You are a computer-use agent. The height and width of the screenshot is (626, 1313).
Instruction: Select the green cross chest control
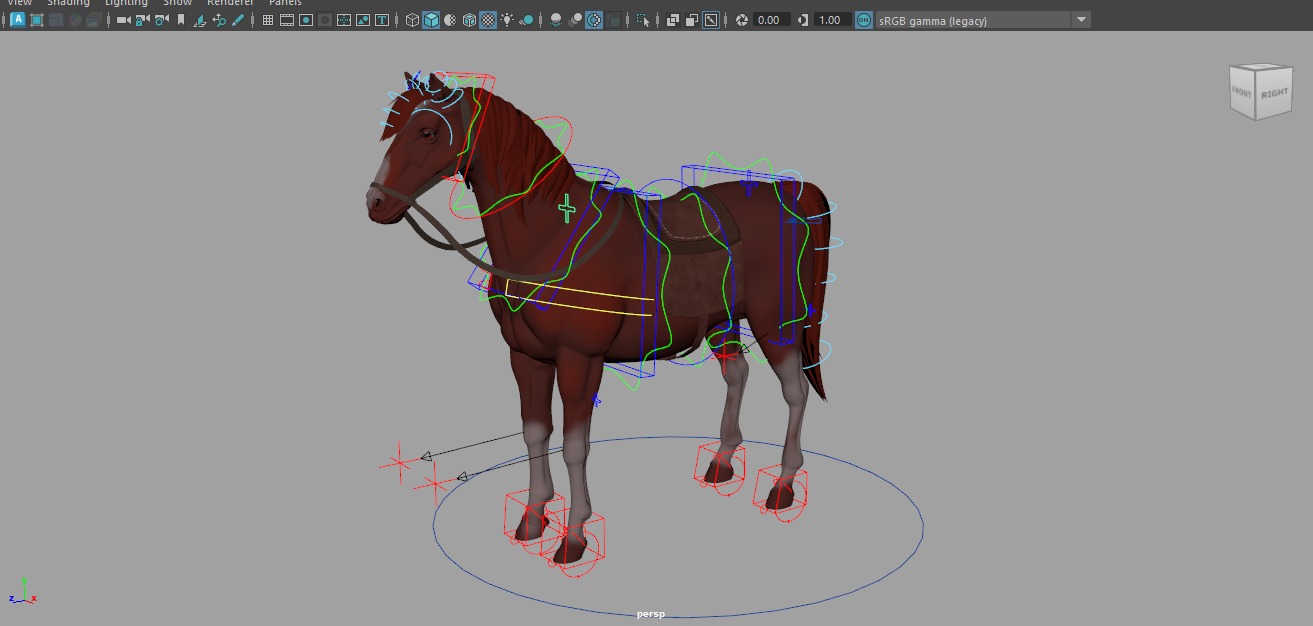tap(567, 209)
